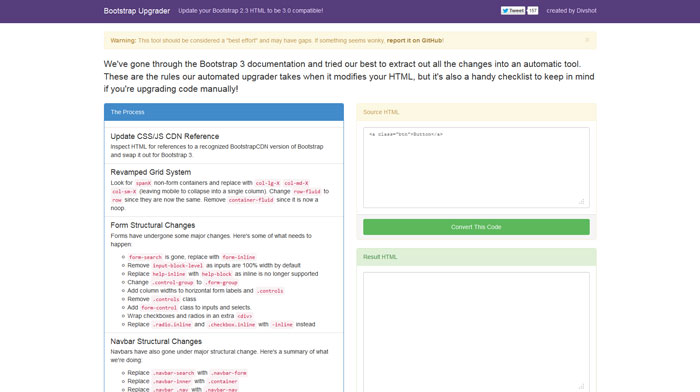Click the .radio.inline code label
The image size is (700, 392).
click(171, 325)
